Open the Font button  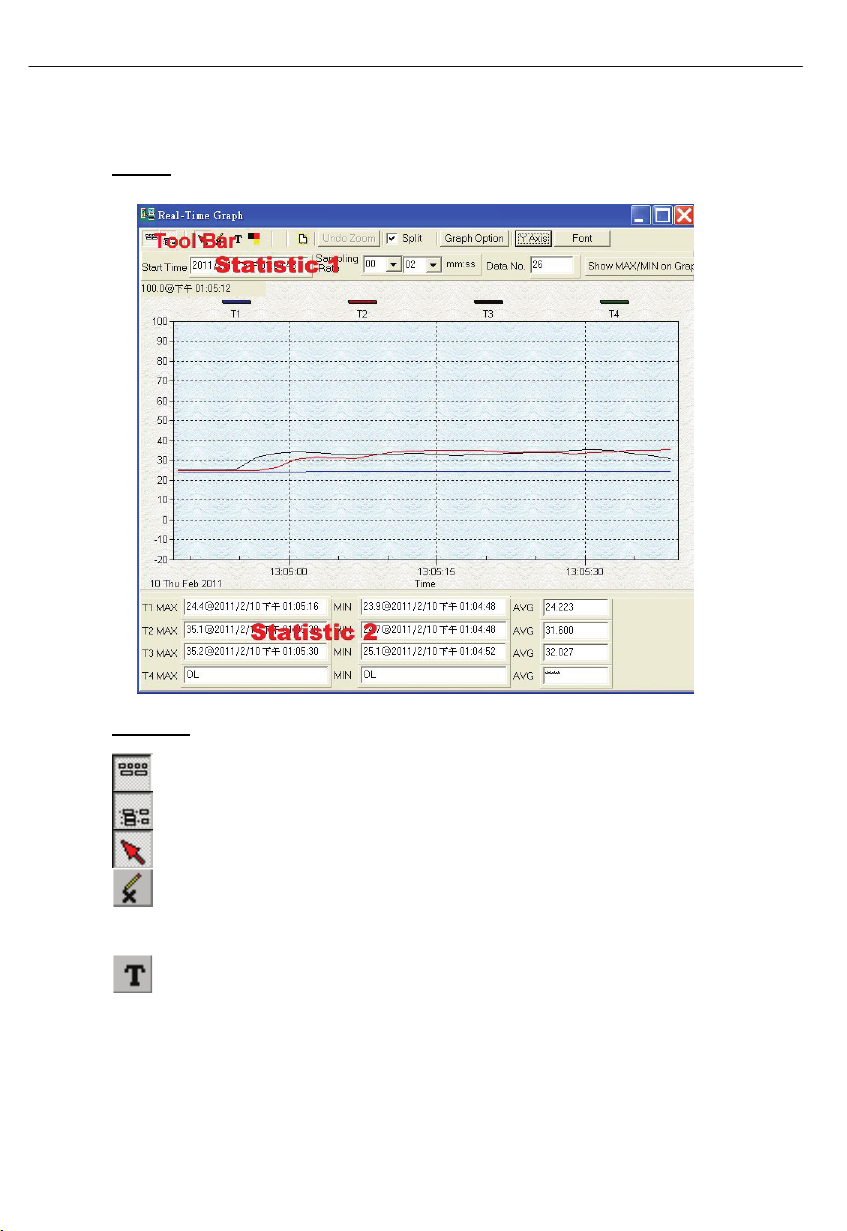tap(582, 239)
